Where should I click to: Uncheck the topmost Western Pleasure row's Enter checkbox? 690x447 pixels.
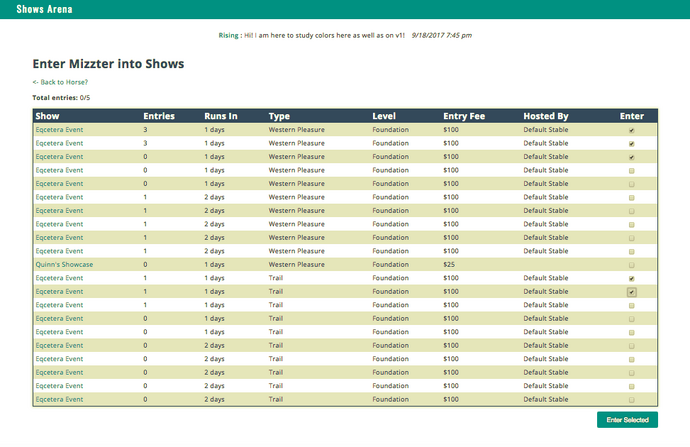coord(631,130)
